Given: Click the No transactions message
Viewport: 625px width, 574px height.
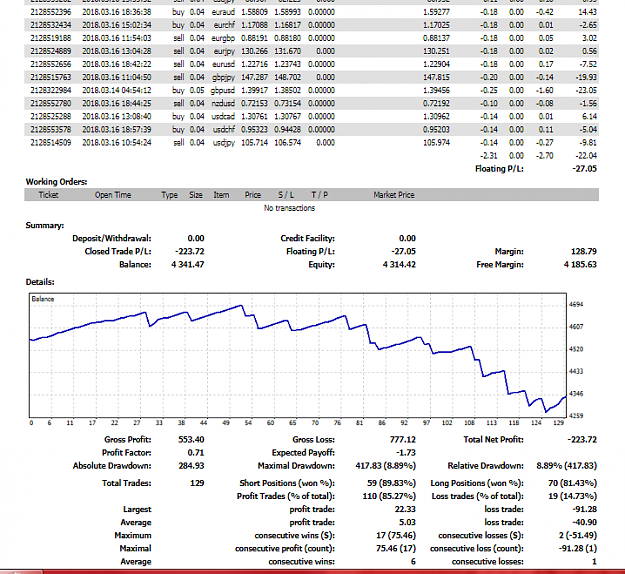Looking at the screenshot, I should pos(289,208).
